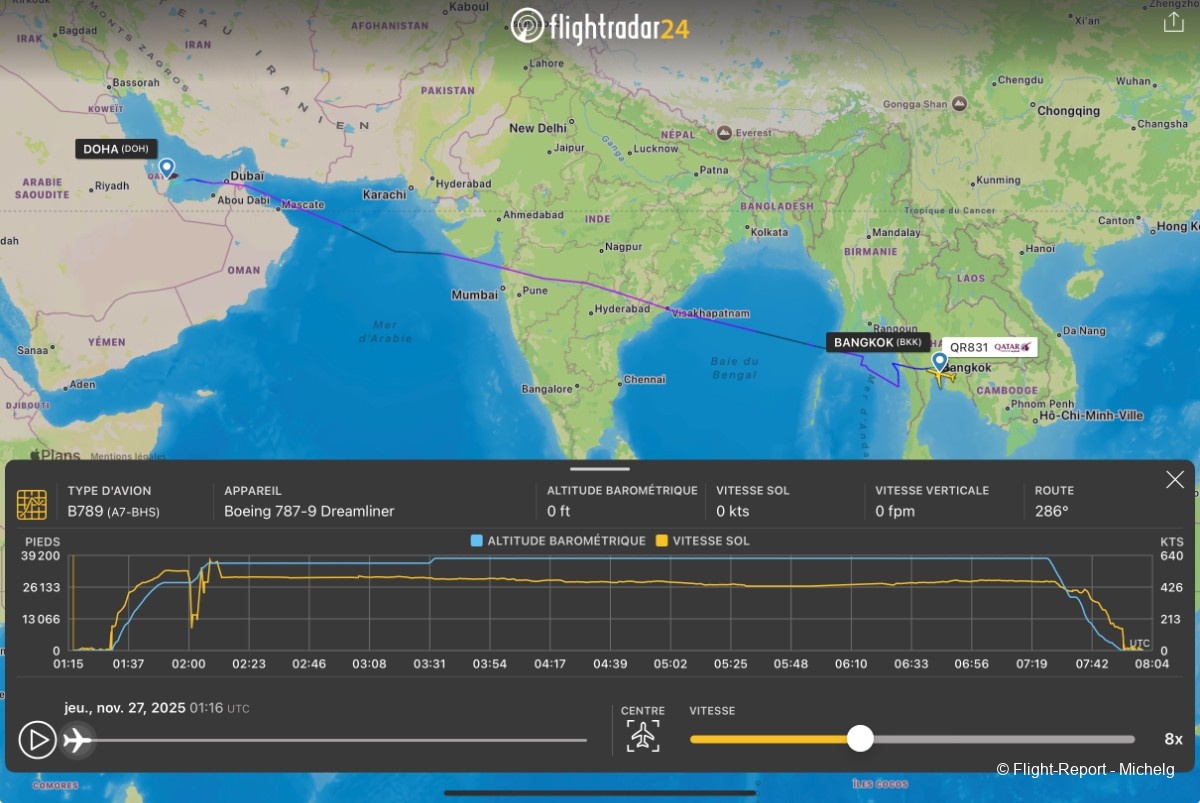Viewport: 1200px width, 803px height.
Task: Tap the share icon in top corner
Action: [1173, 23]
